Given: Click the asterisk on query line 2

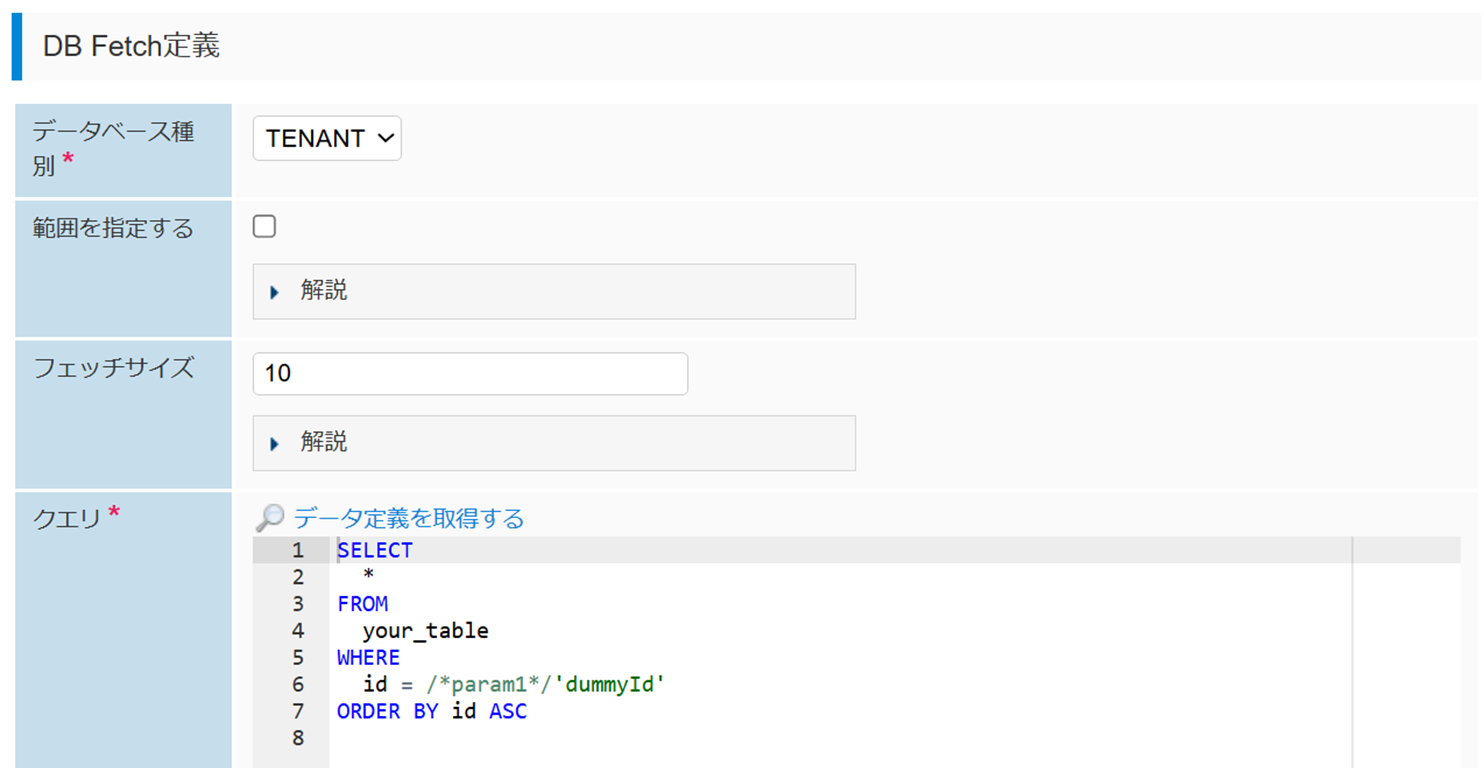Looking at the screenshot, I should click(x=368, y=577).
